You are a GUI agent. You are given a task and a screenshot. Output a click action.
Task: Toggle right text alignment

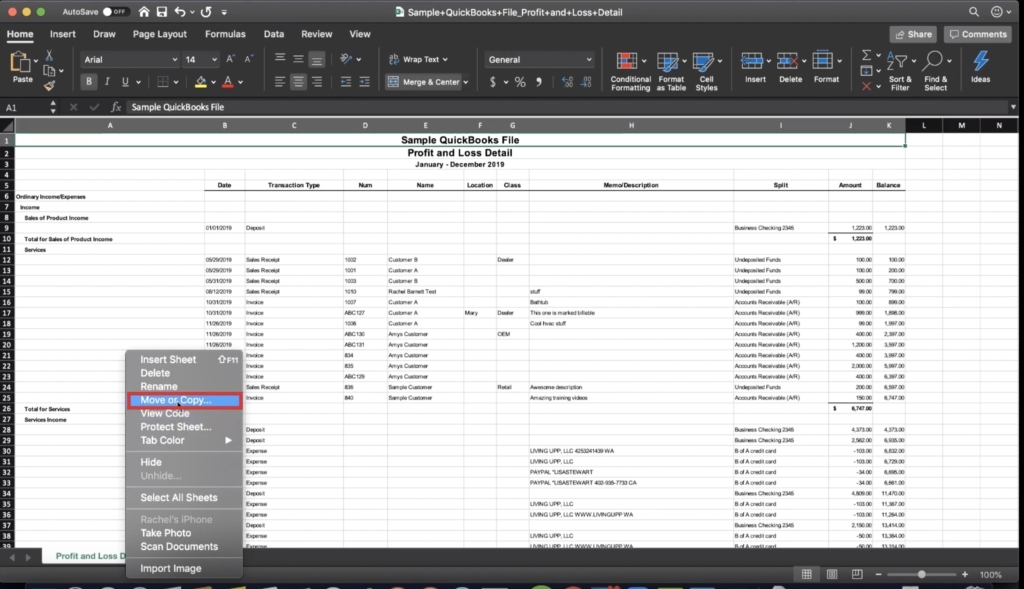tap(317, 82)
